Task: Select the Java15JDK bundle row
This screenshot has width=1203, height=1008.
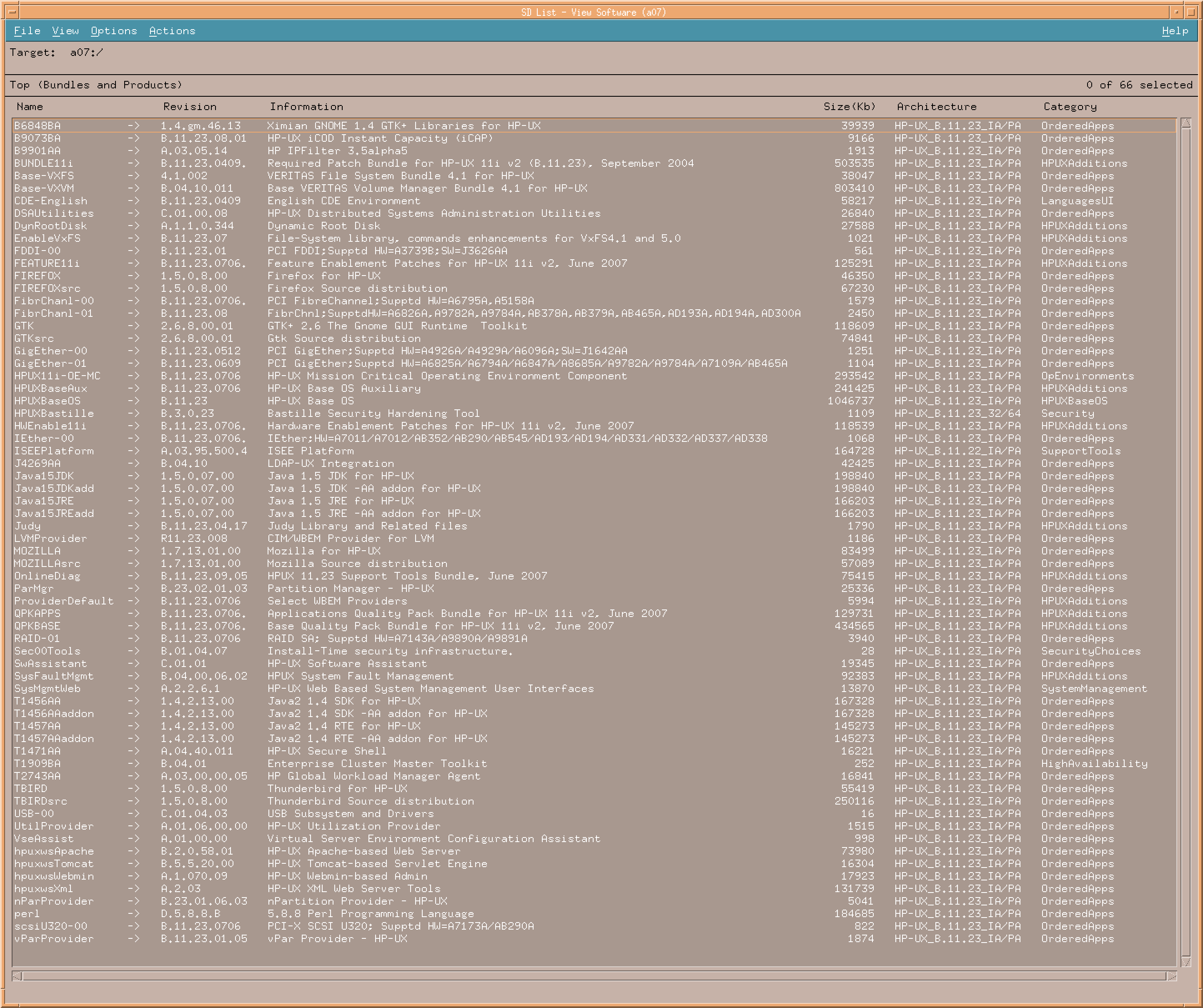Action: pyautogui.click(x=340, y=476)
